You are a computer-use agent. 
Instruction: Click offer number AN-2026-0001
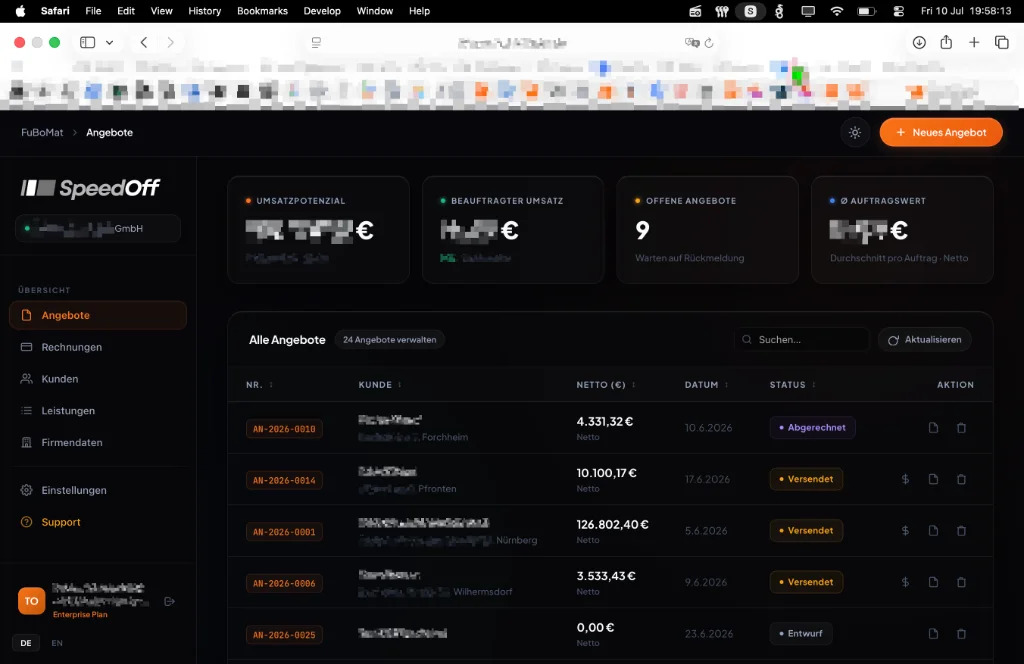[x=284, y=532]
